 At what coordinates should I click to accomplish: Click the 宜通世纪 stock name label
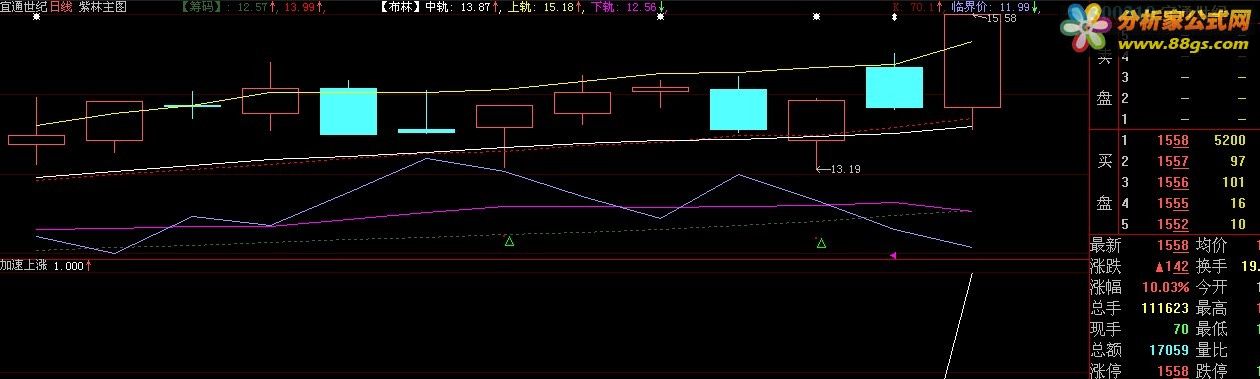pyautogui.click(x=24, y=7)
